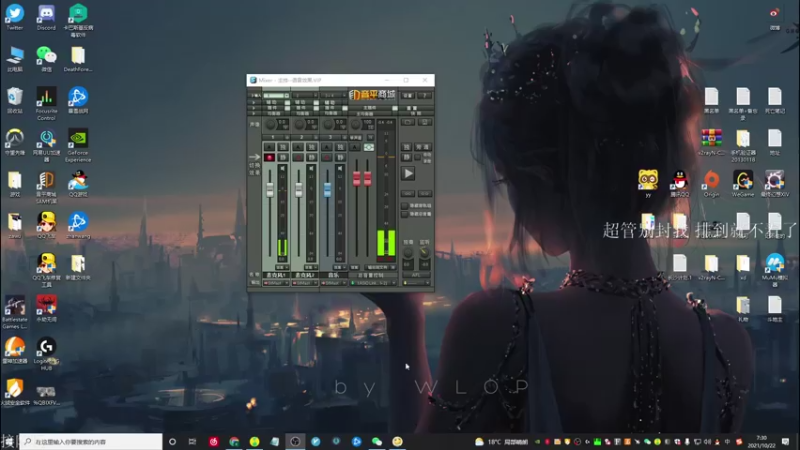The image size is (800, 450).
Task: Adjust the channel 1 volume fader
Action: (270, 190)
